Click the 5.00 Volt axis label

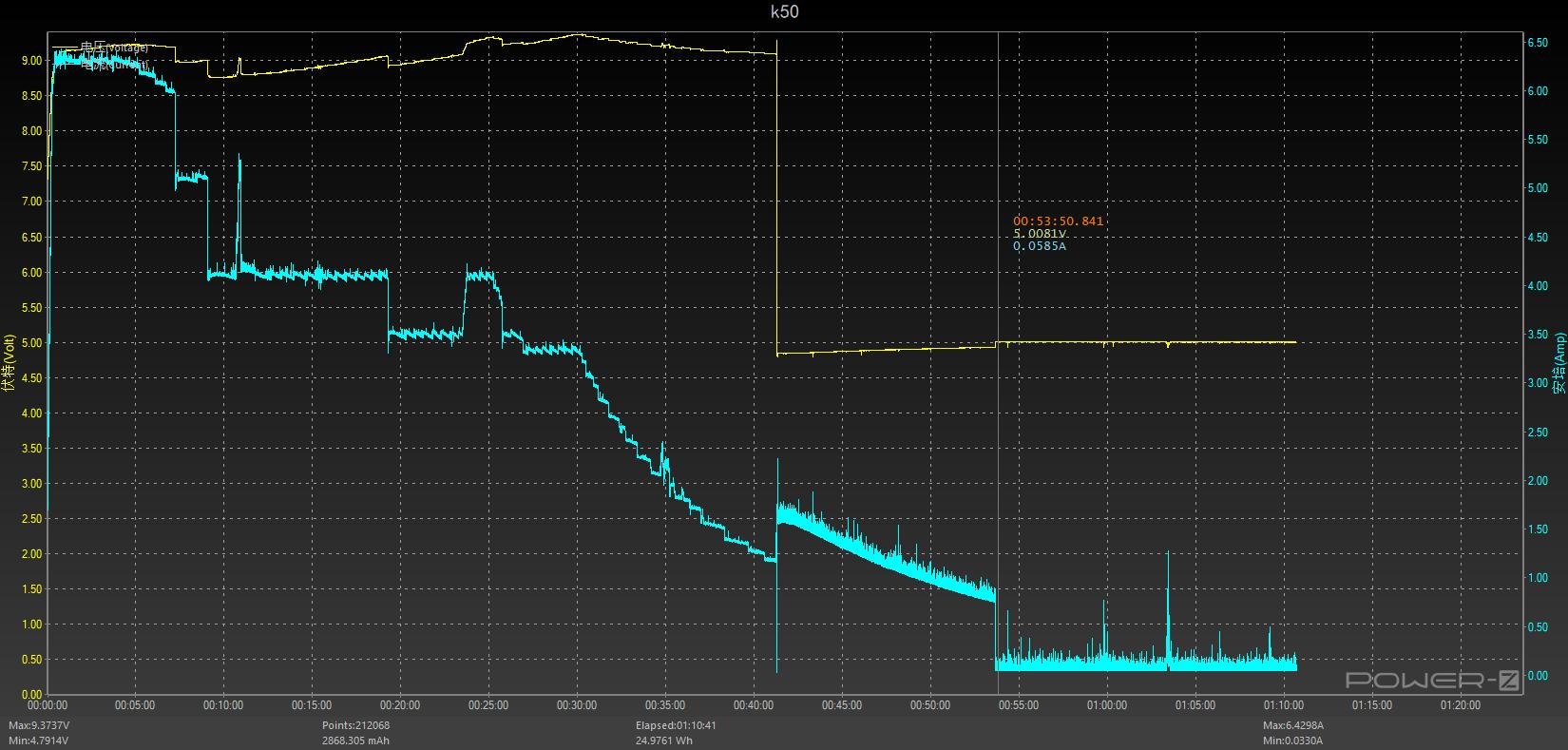29,342
